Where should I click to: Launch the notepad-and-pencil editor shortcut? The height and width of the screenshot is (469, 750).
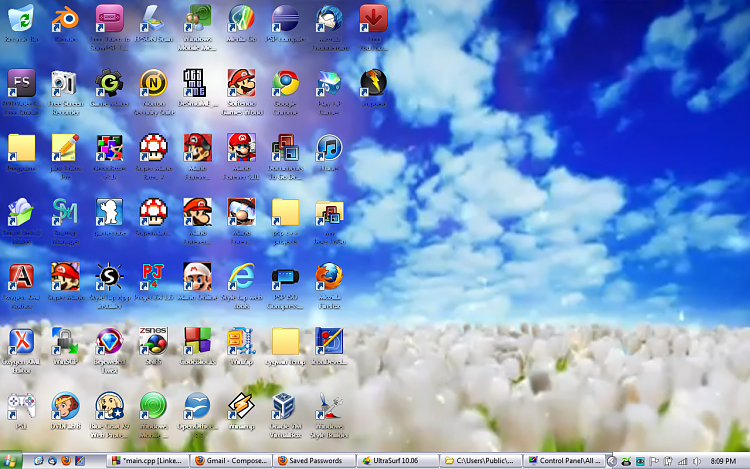pos(66,148)
